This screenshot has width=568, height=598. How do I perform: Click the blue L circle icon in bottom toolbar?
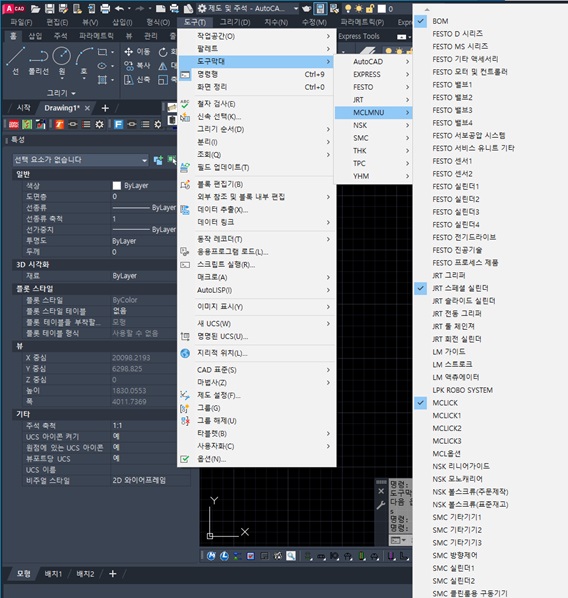pyautogui.click(x=224, y=556)
